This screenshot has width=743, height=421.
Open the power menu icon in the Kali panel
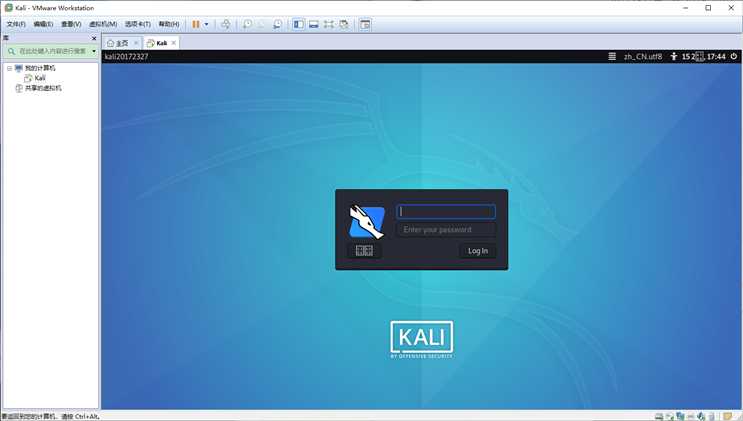734,56
